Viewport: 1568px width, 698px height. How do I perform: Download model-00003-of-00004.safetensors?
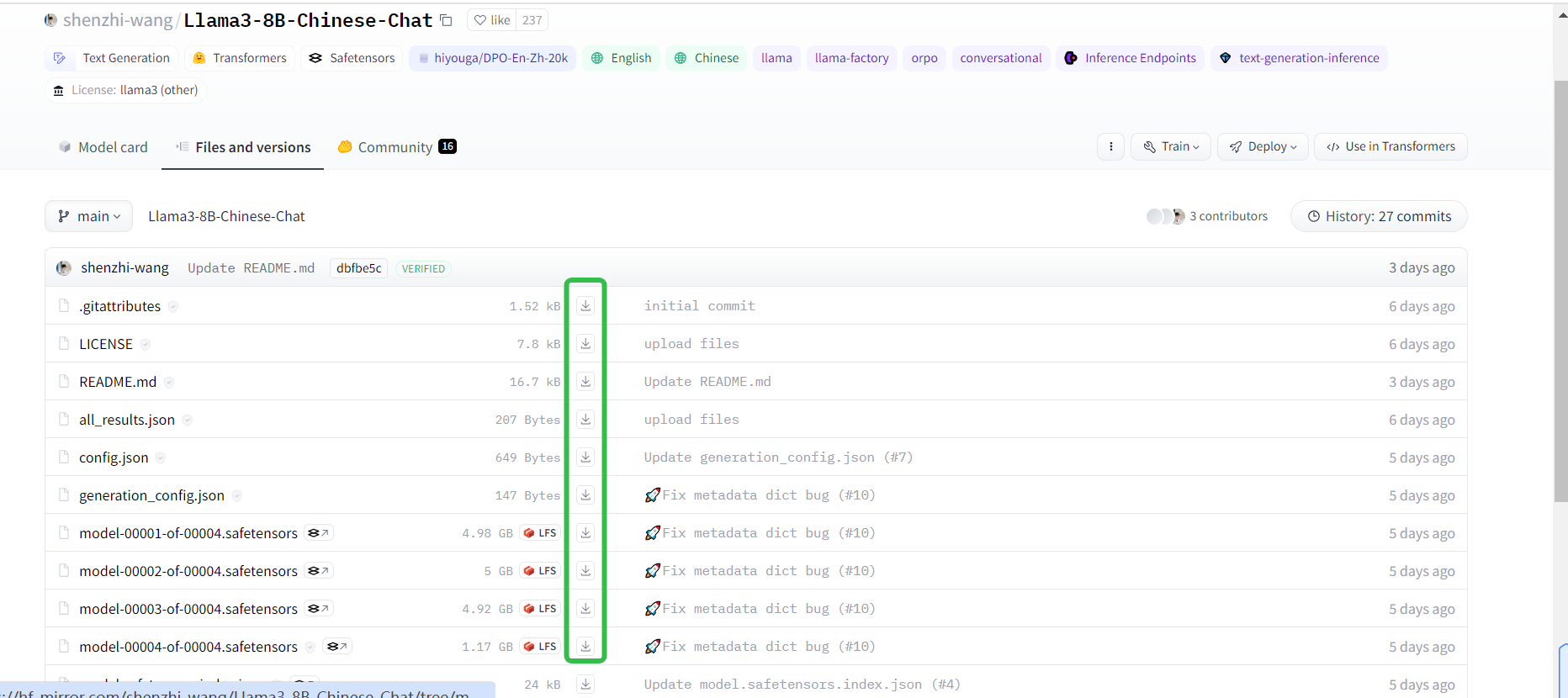point(585,609)
